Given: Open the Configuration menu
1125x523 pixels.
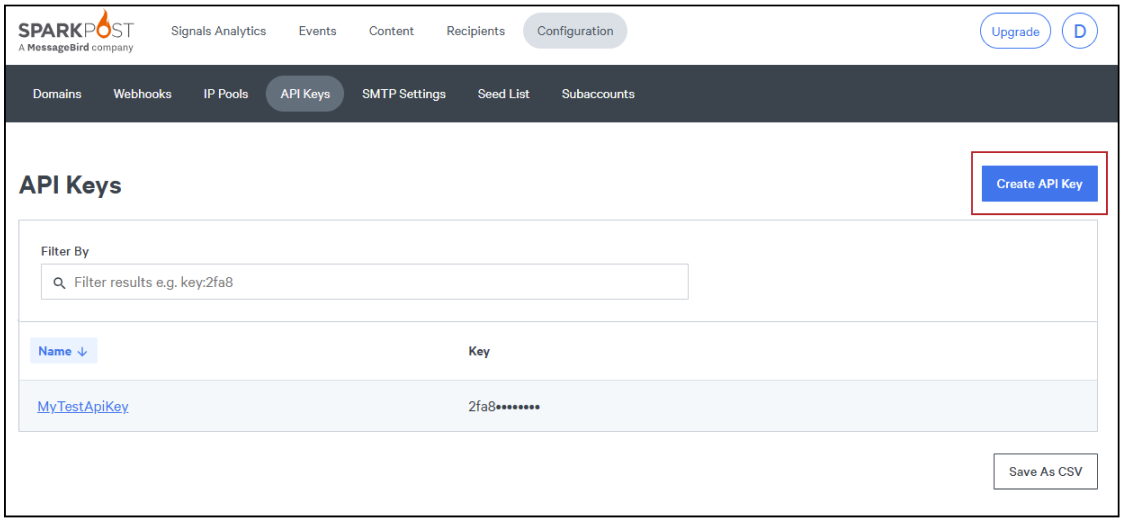Looking at the screenshot, I should point(575,31).
